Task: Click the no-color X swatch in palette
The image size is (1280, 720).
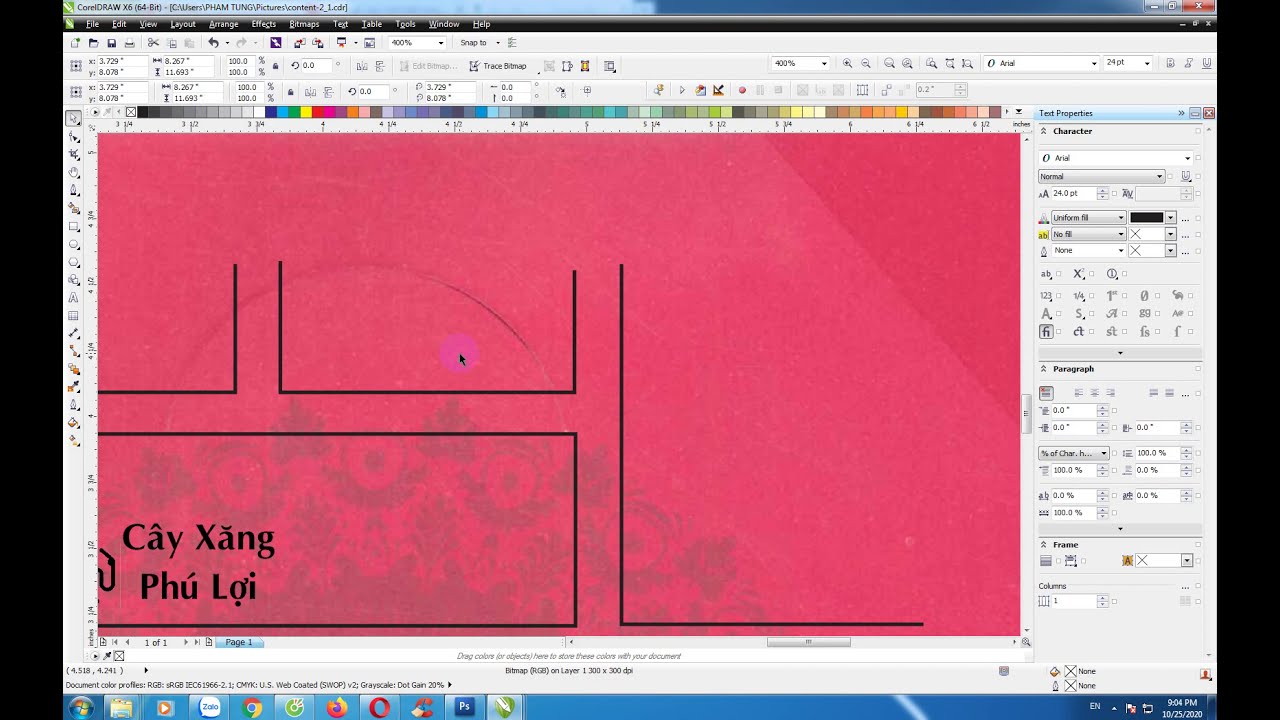Action: pyautogui.click(x=130, y=112)
